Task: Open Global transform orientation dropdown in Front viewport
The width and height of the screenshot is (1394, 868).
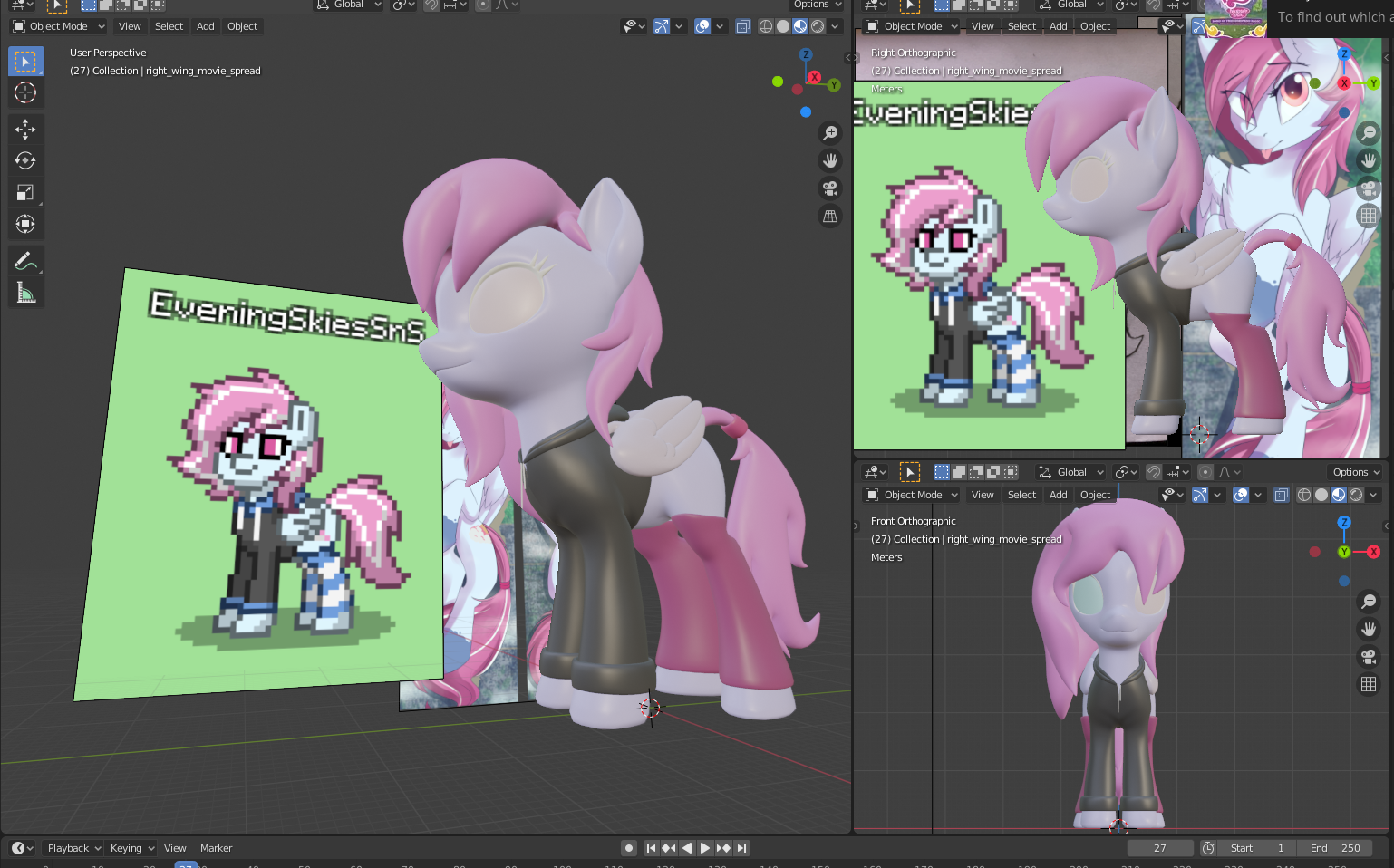Action: [x=1070, y=472]
